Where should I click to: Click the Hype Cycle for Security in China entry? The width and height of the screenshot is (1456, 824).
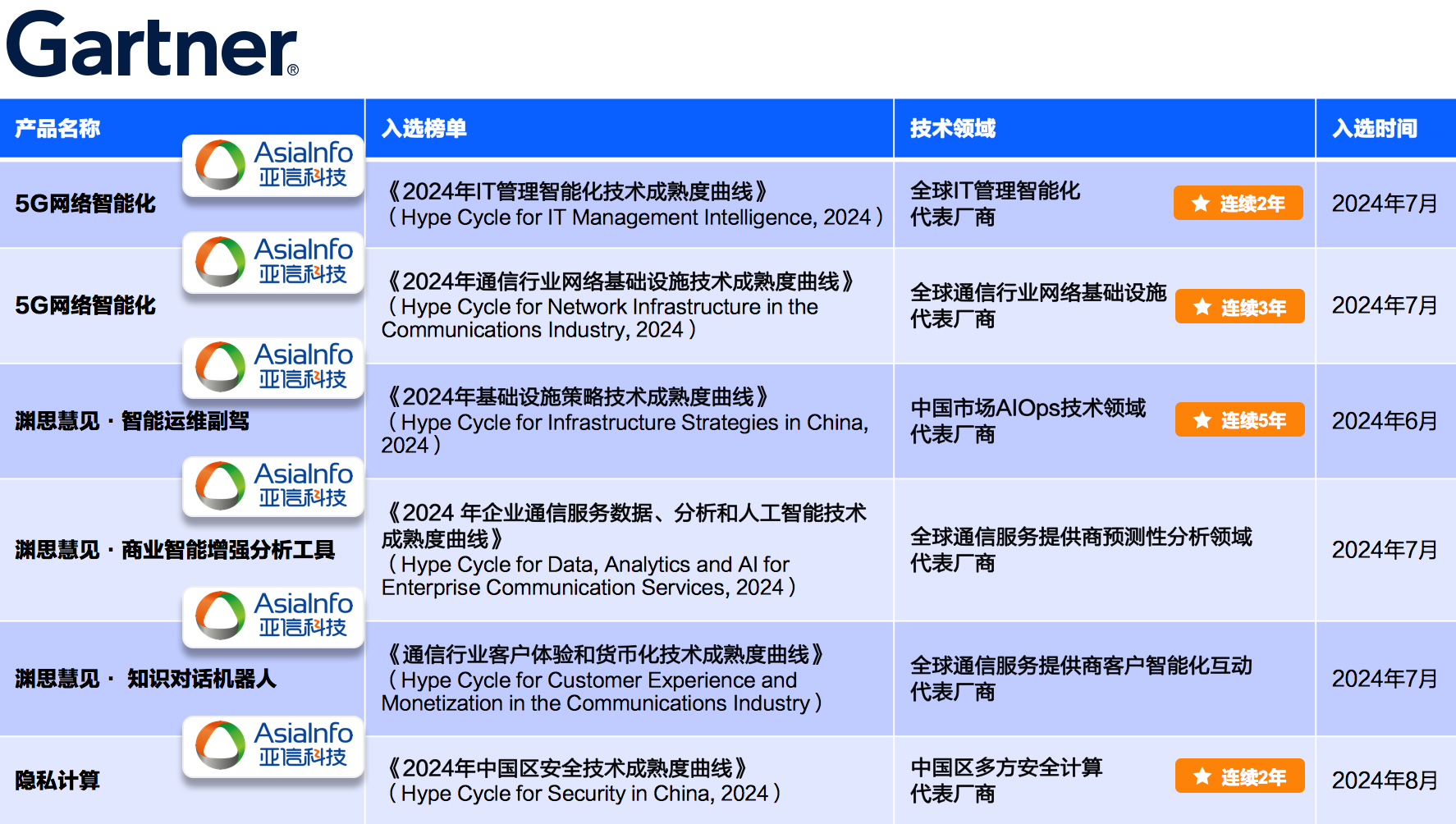[583, 781]
